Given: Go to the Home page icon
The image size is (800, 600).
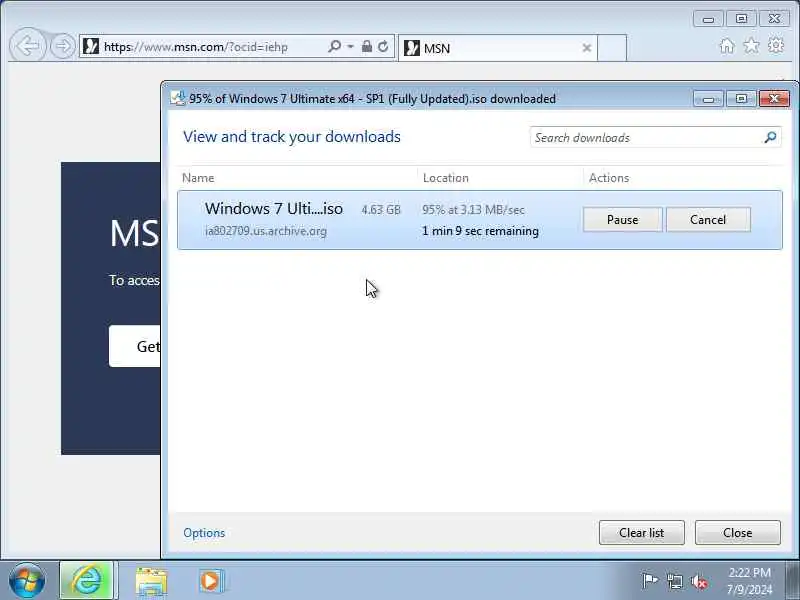Looking at the screenshot, I should (x=727, y=46).
